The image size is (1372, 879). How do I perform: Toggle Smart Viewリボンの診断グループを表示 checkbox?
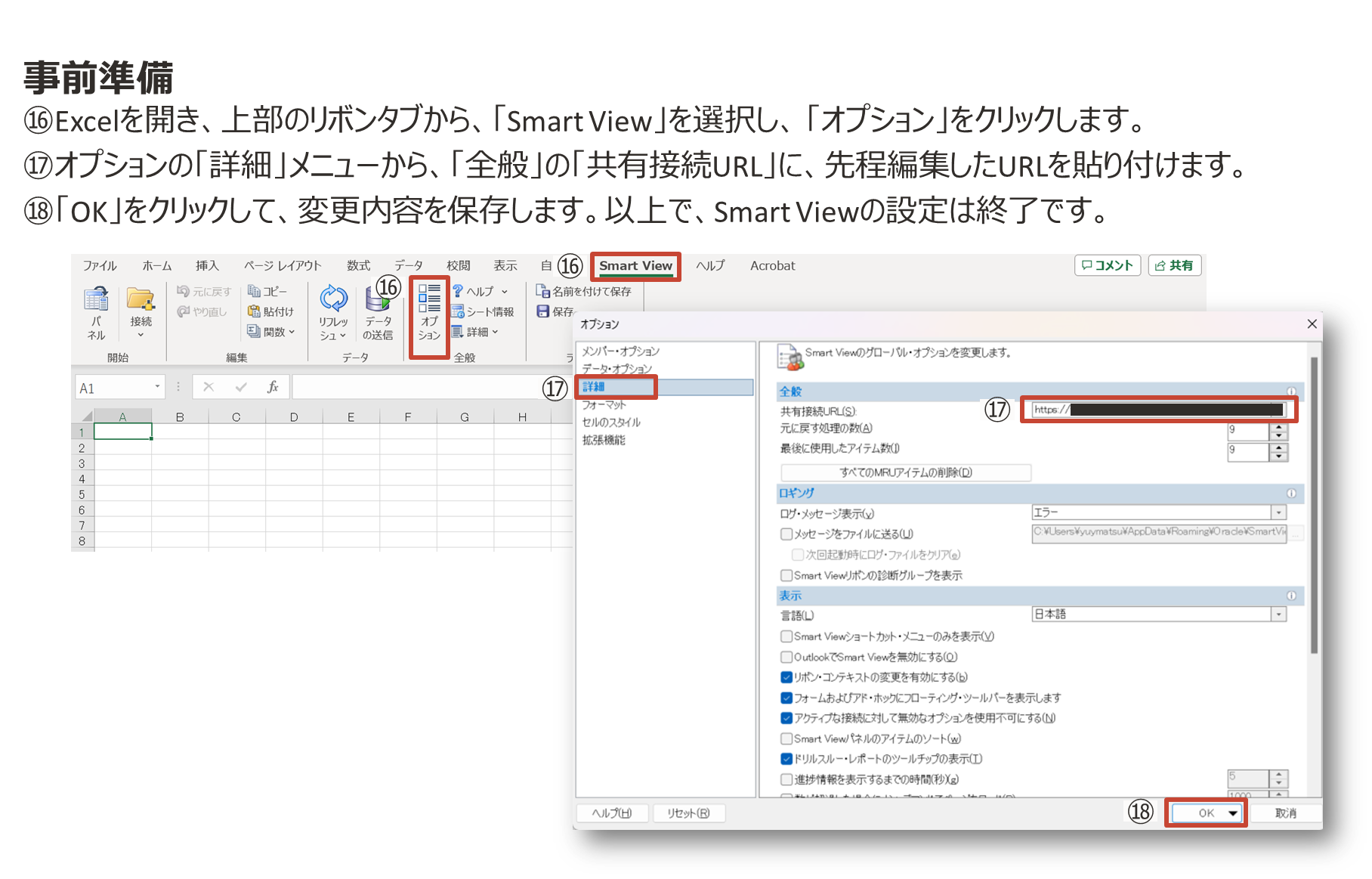coord(786,575)
